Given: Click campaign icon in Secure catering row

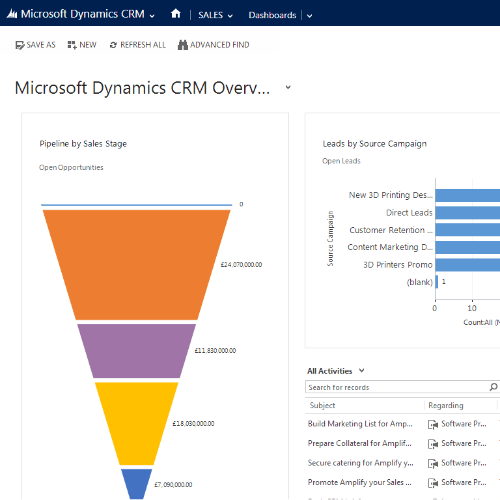Looking at the screenshot, I should pyautogui.click(x=433, y=463).
